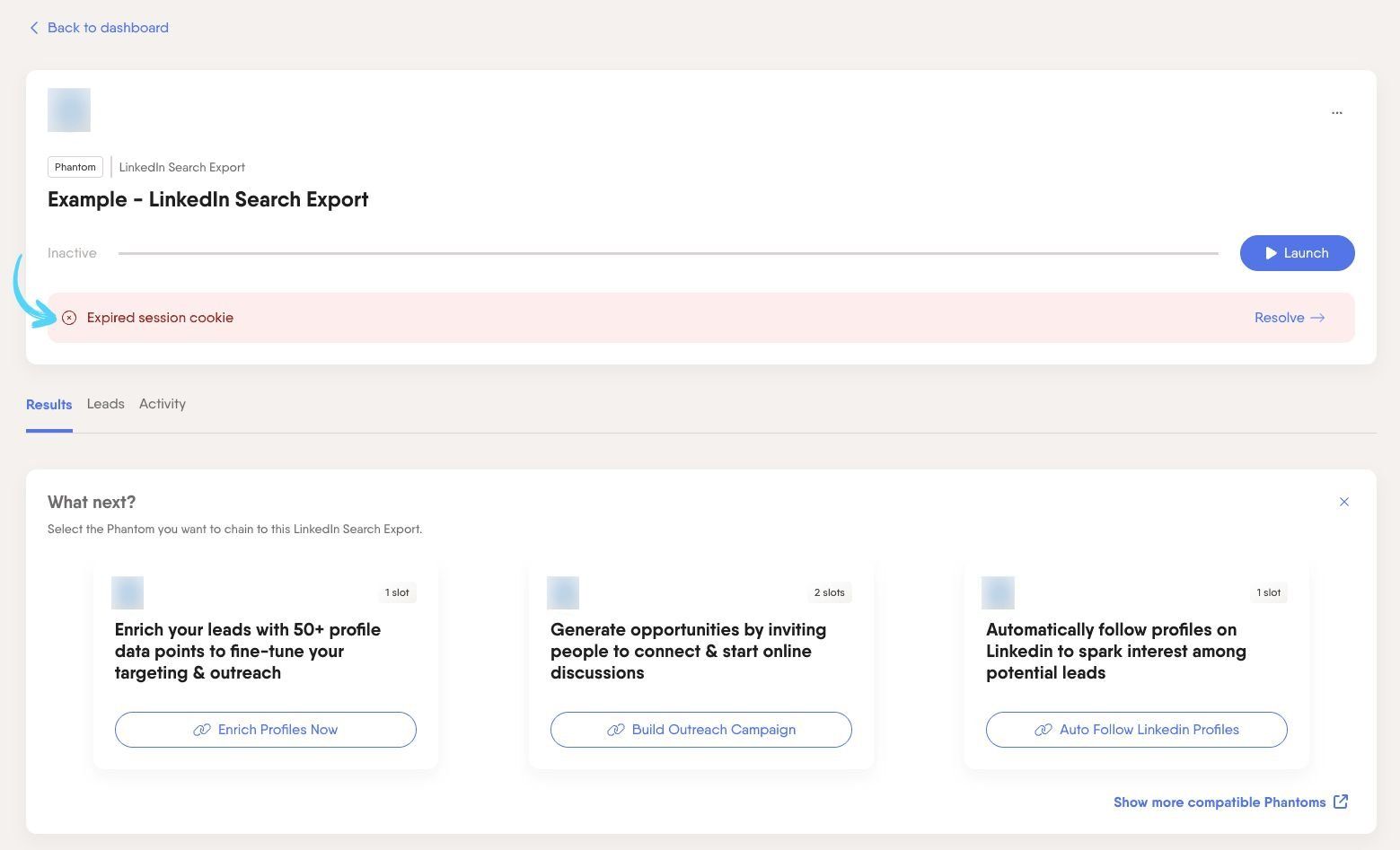Click Enrich Profiles Now button
This screenshot has width=1400, height=850.
(266, 730)
